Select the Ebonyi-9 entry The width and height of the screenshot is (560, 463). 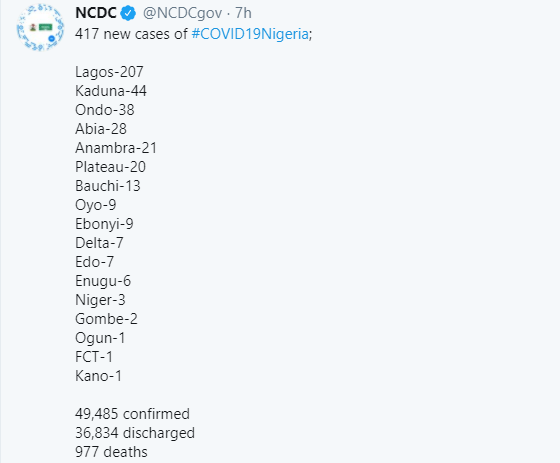(104, 224)
